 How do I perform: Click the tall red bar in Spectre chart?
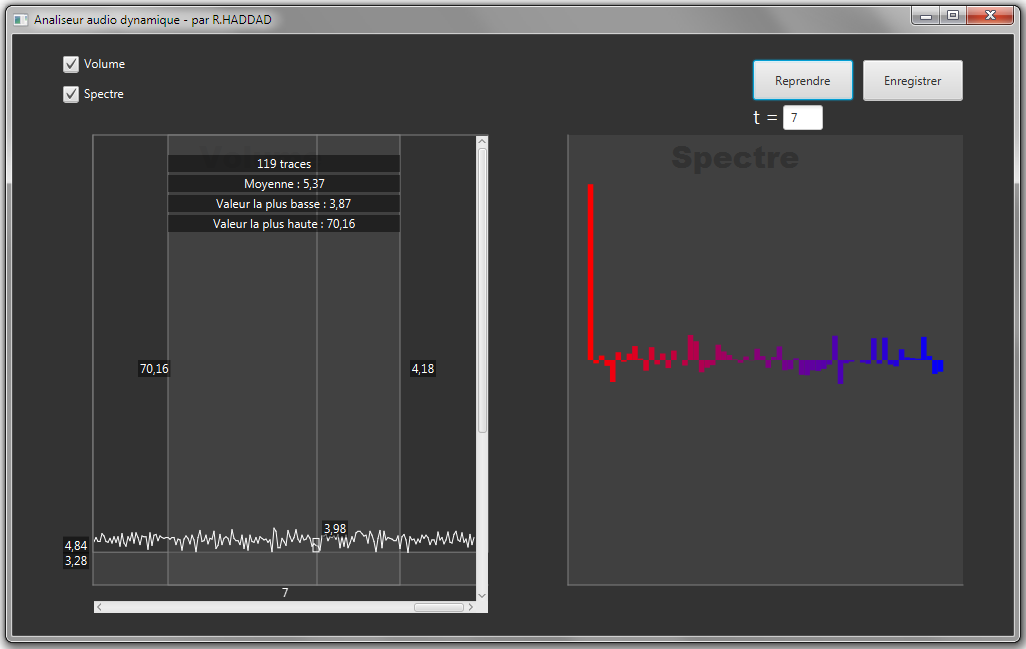click(x=591, y=270)
